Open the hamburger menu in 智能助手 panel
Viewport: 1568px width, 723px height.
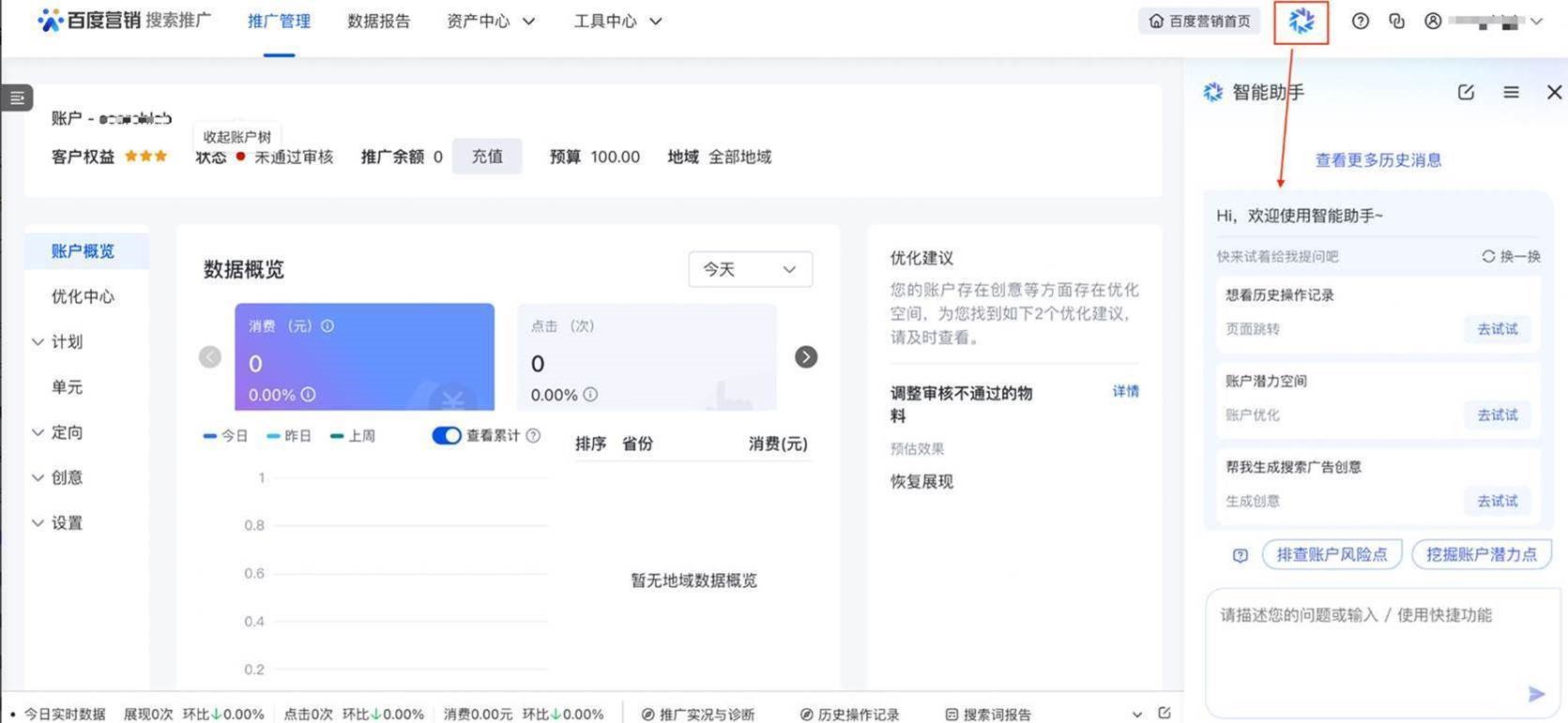tap(1511, 92)
